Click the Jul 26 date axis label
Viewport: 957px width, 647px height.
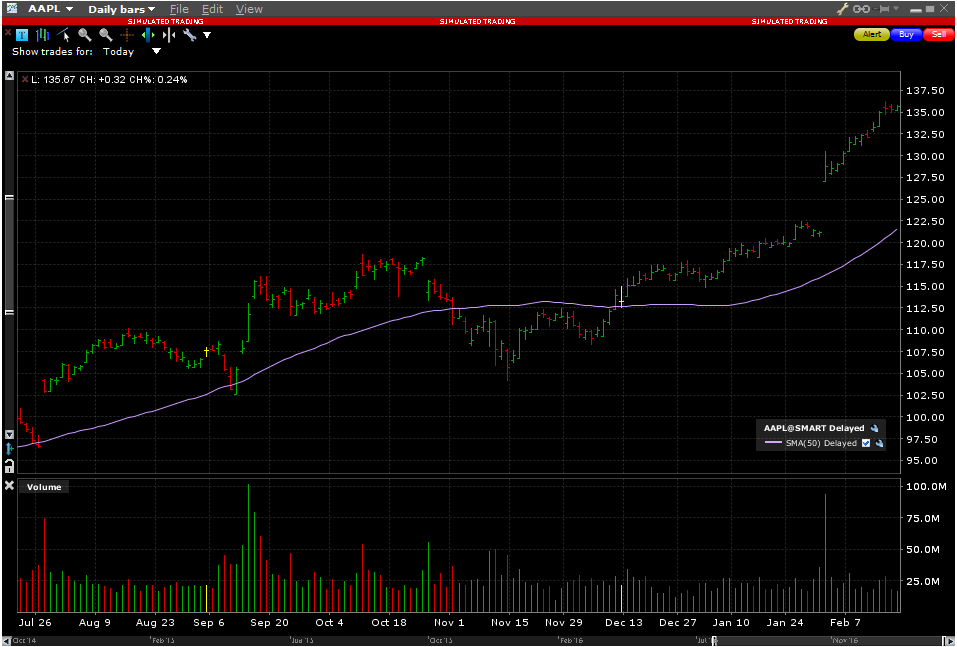(35, 623)
